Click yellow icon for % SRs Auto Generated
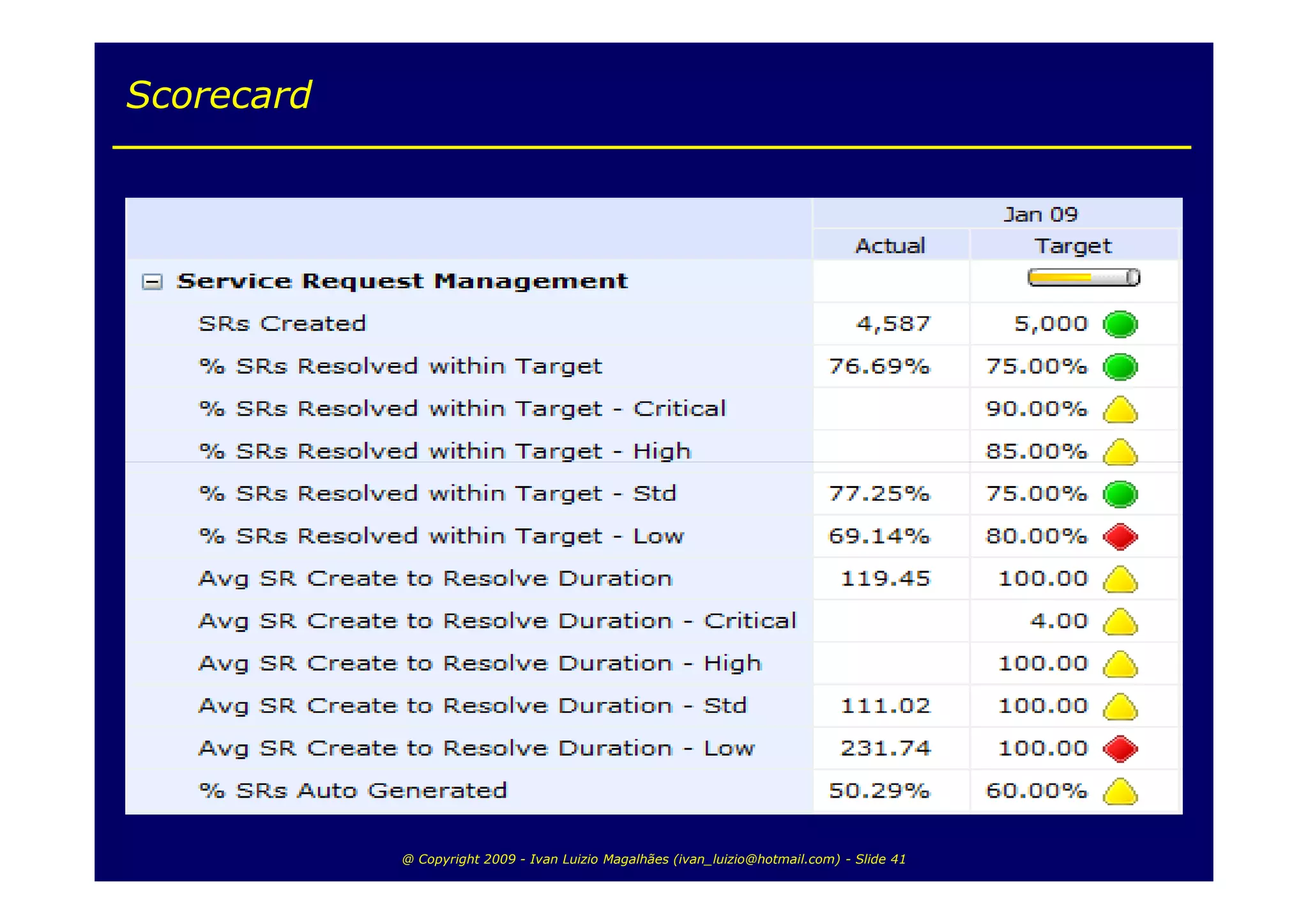Viewport: 1308px width, 924px height. coord(1120,792)
